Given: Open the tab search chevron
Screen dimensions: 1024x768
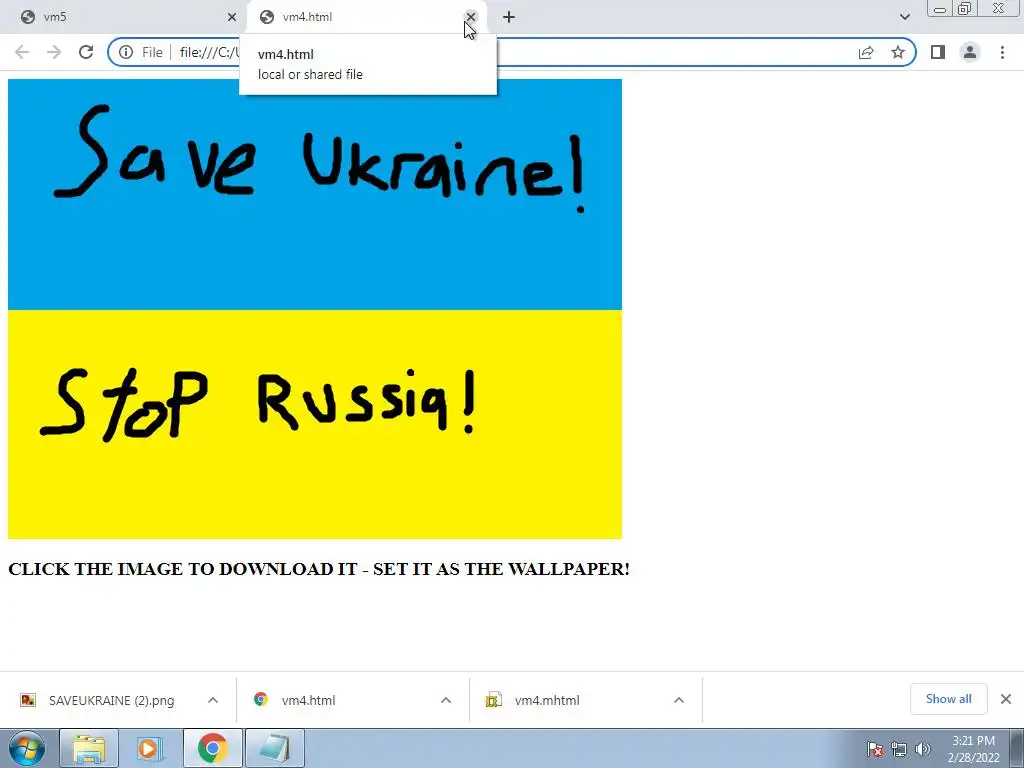Looking at the screenshot, I should pos(904,17).
